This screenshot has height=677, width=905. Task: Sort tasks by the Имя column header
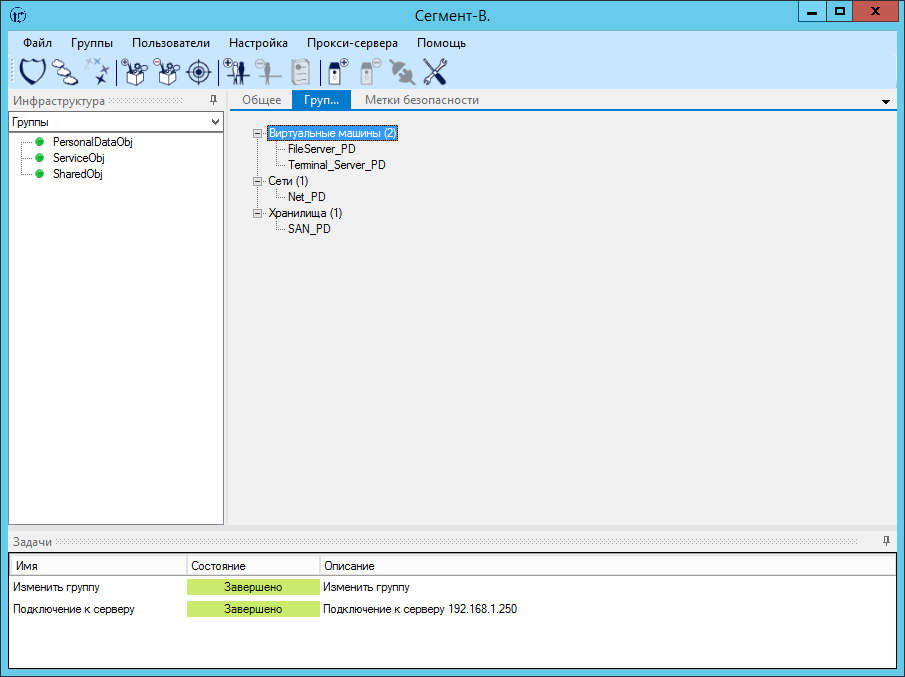98,566
